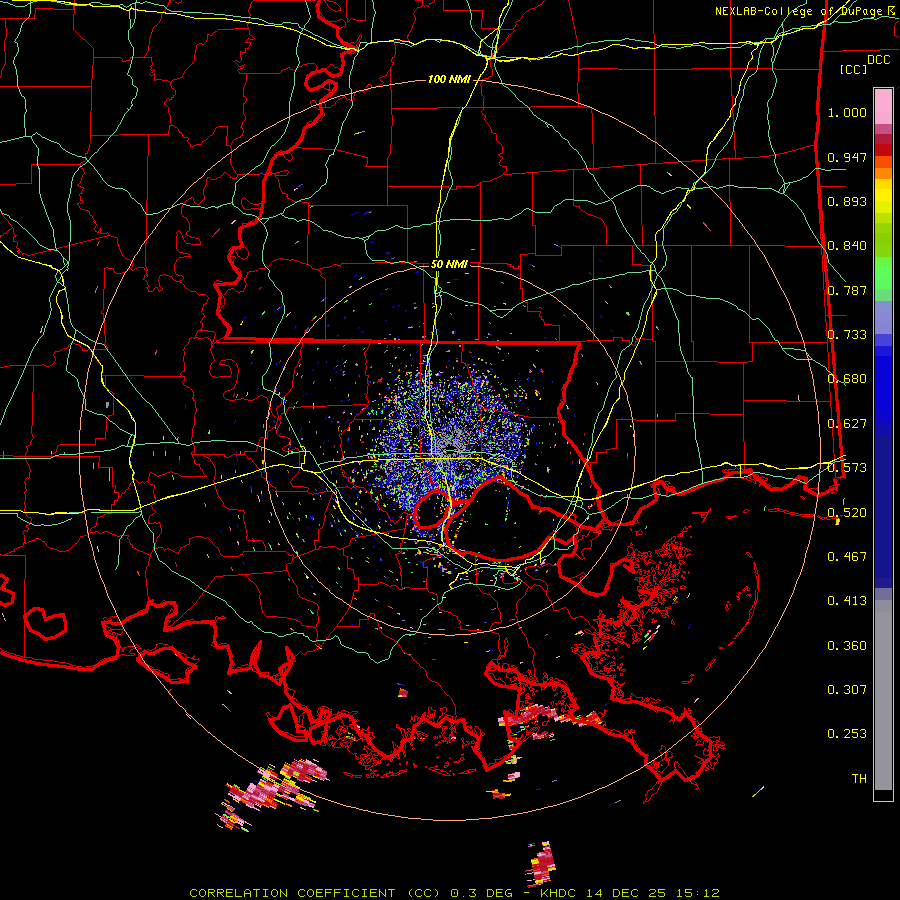The image size is (900, 900).
Task: Select the 0.520 scale value
Action: [x=847, y=512]
